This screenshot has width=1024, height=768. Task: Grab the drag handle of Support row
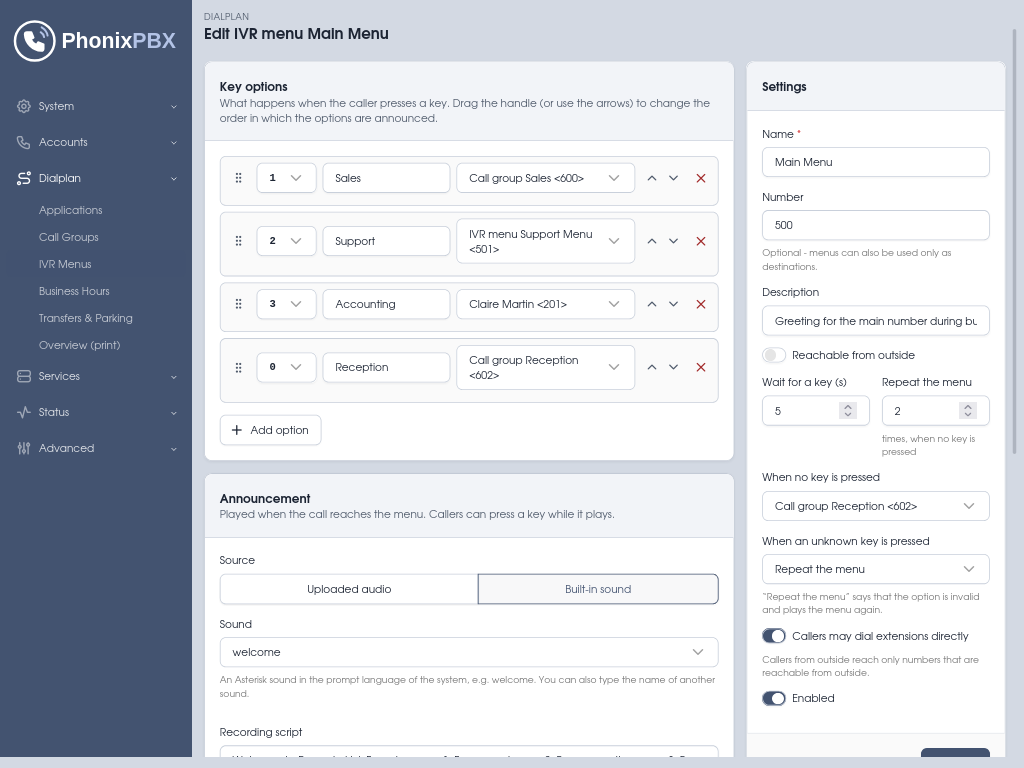(238, 241)
